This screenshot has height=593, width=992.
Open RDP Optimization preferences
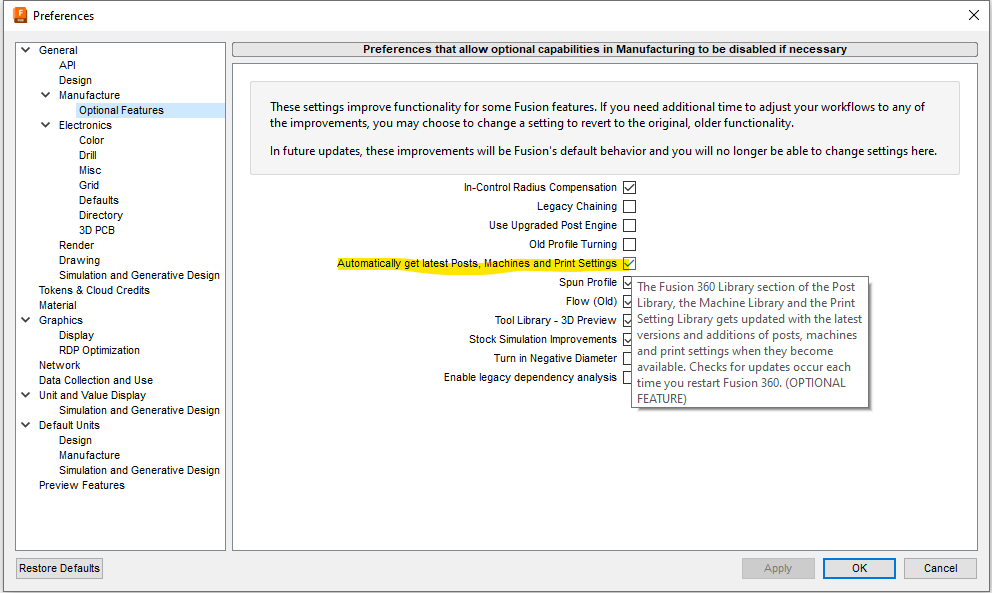coord(99,350)
